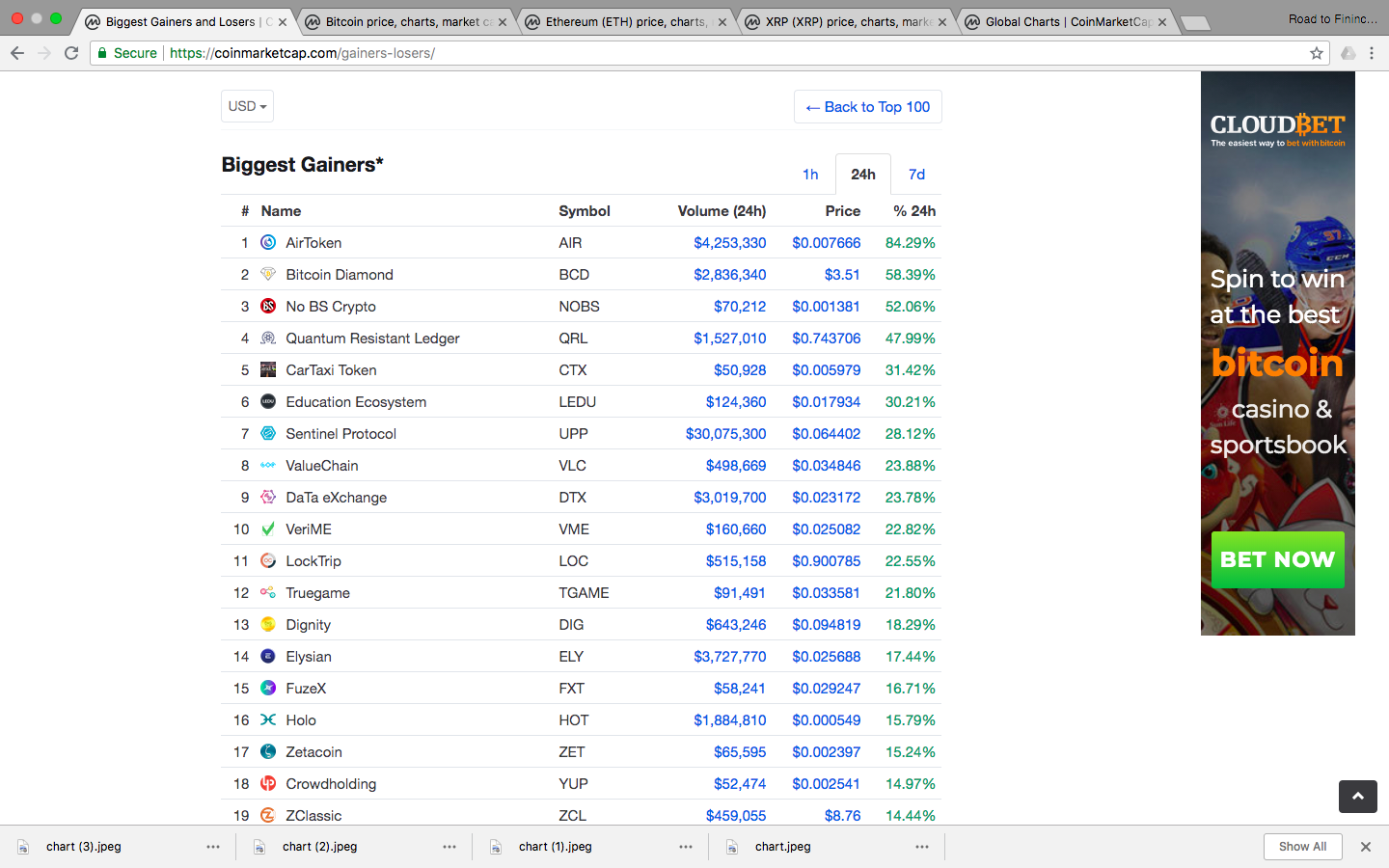Open the Elysian name link
The height and width of the screenshot is (868, 1389).
click(x=309, y=657)
